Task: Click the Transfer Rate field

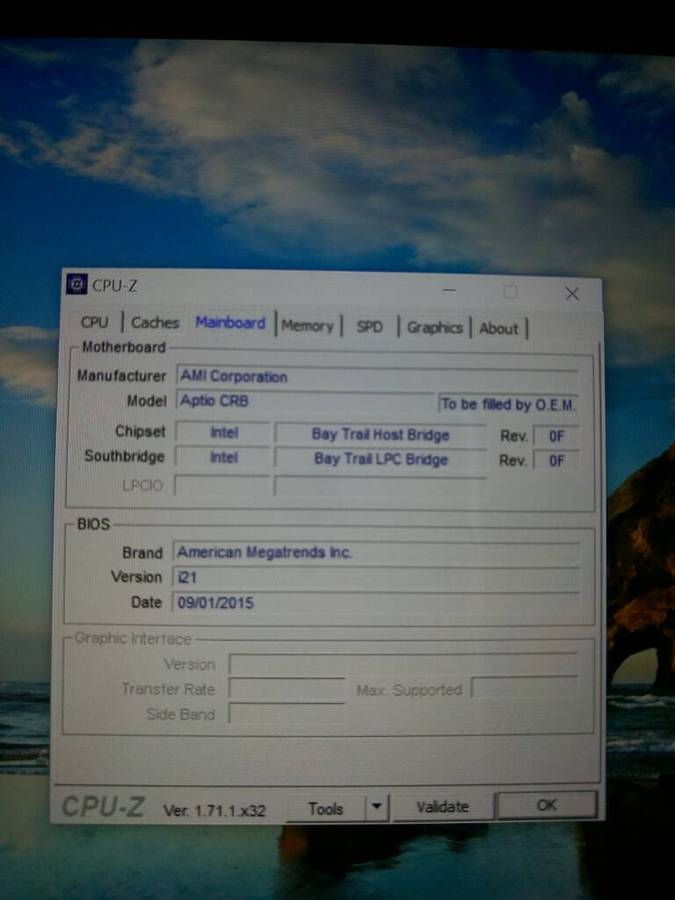Action: (x=286, y=688)
